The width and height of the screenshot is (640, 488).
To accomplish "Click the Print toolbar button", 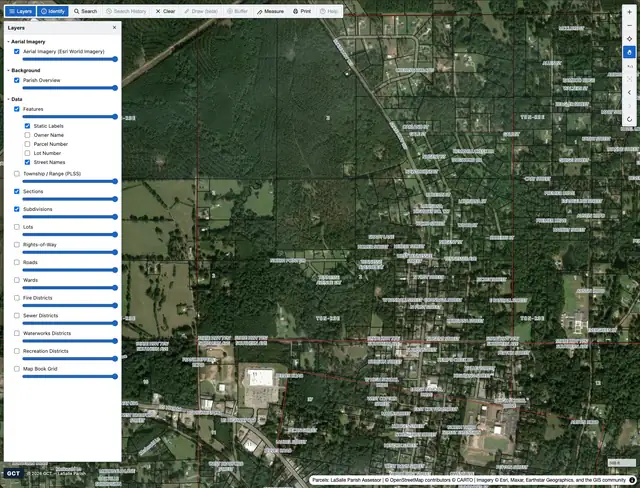I will click(x=302, y=11).
